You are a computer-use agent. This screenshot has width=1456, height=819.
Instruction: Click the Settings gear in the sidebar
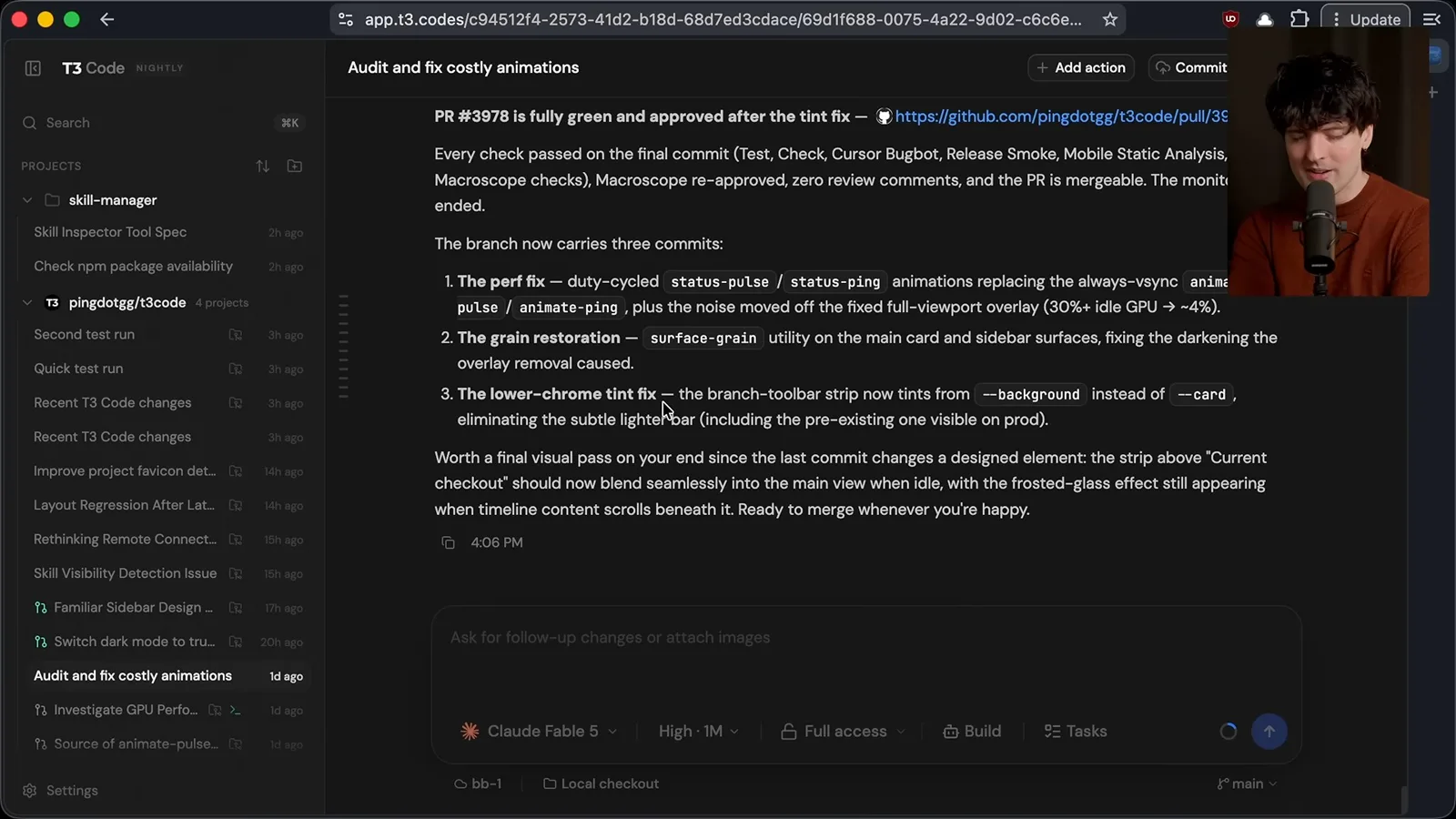(29, 791)
